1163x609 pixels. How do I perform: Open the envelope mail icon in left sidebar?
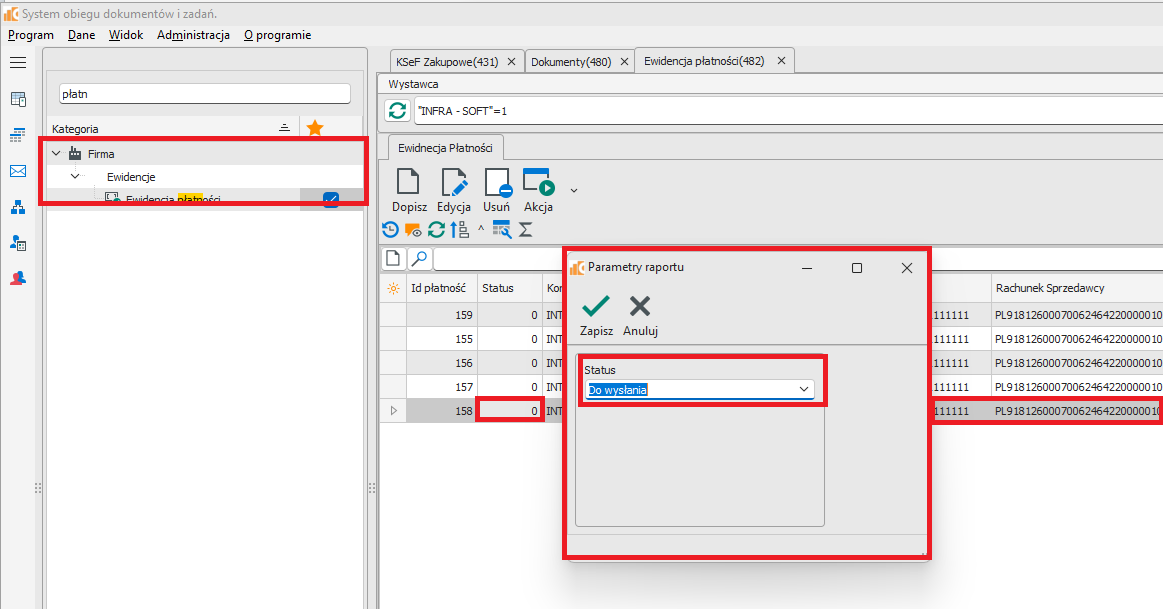point(18,171)
